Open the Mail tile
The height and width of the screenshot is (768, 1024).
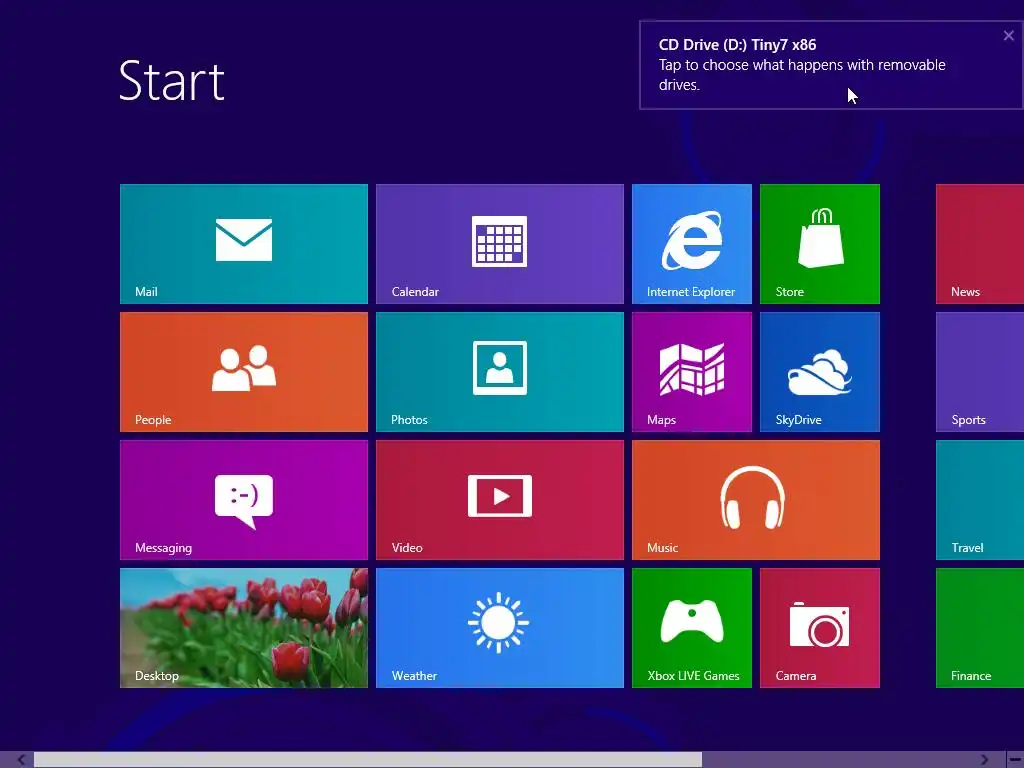click(244, 244)
